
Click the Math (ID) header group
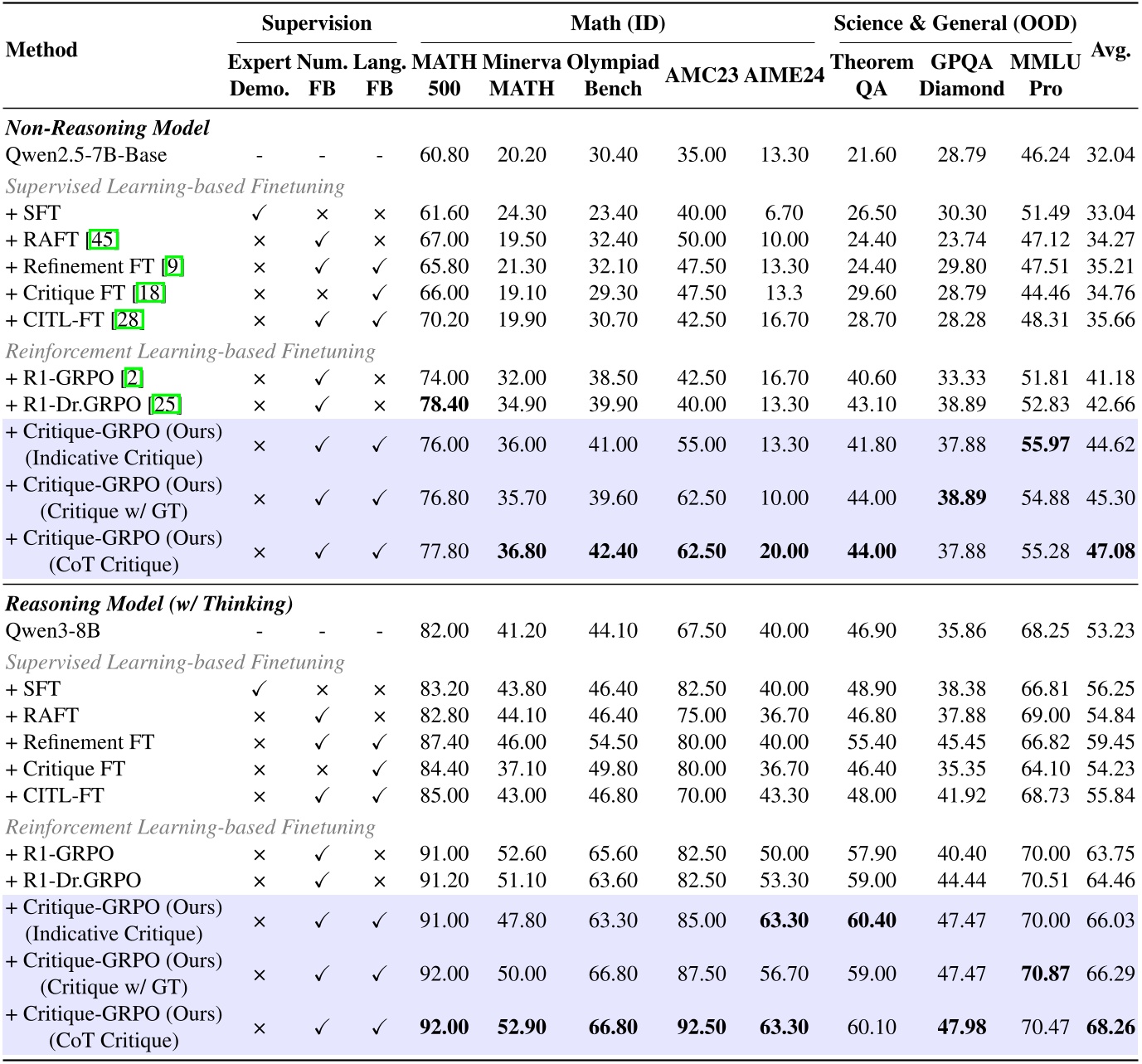tap(618, 23)
